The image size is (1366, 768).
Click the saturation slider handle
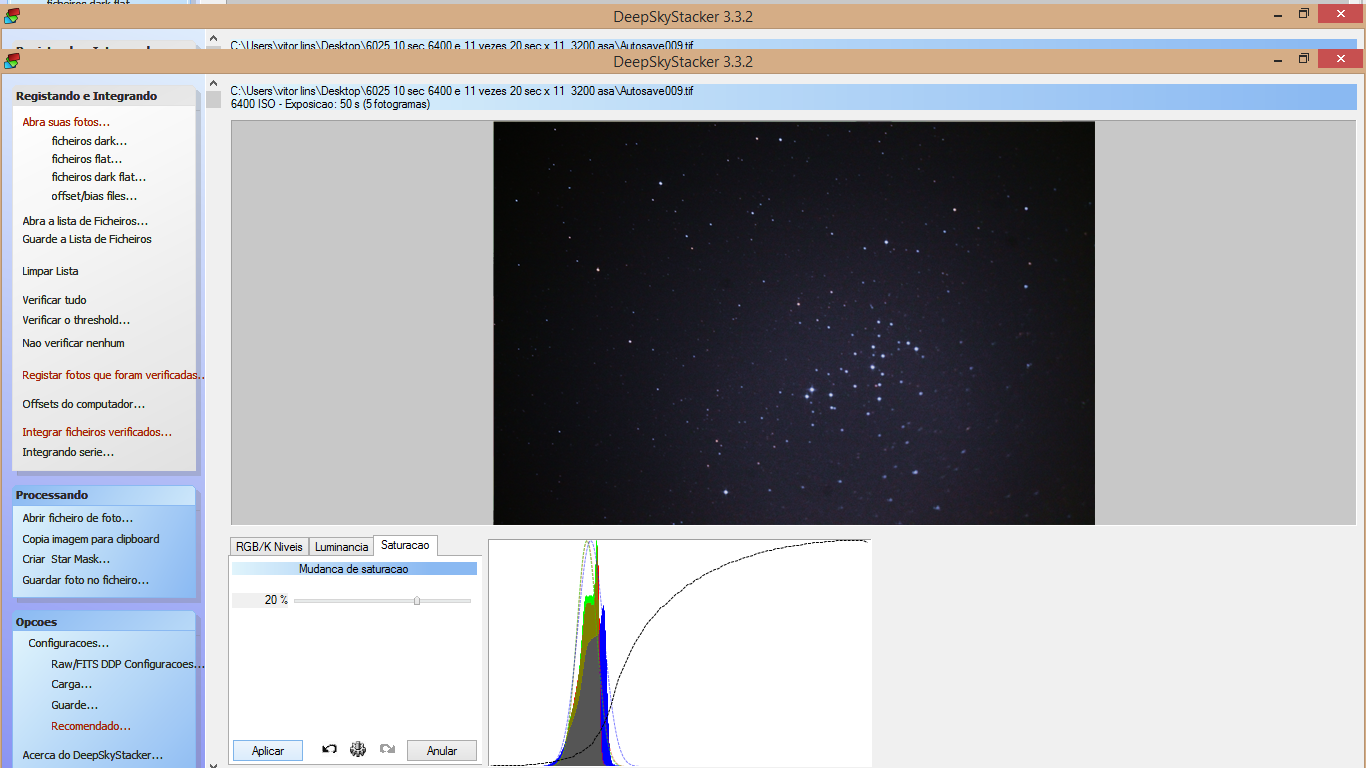tap(417, 601)
